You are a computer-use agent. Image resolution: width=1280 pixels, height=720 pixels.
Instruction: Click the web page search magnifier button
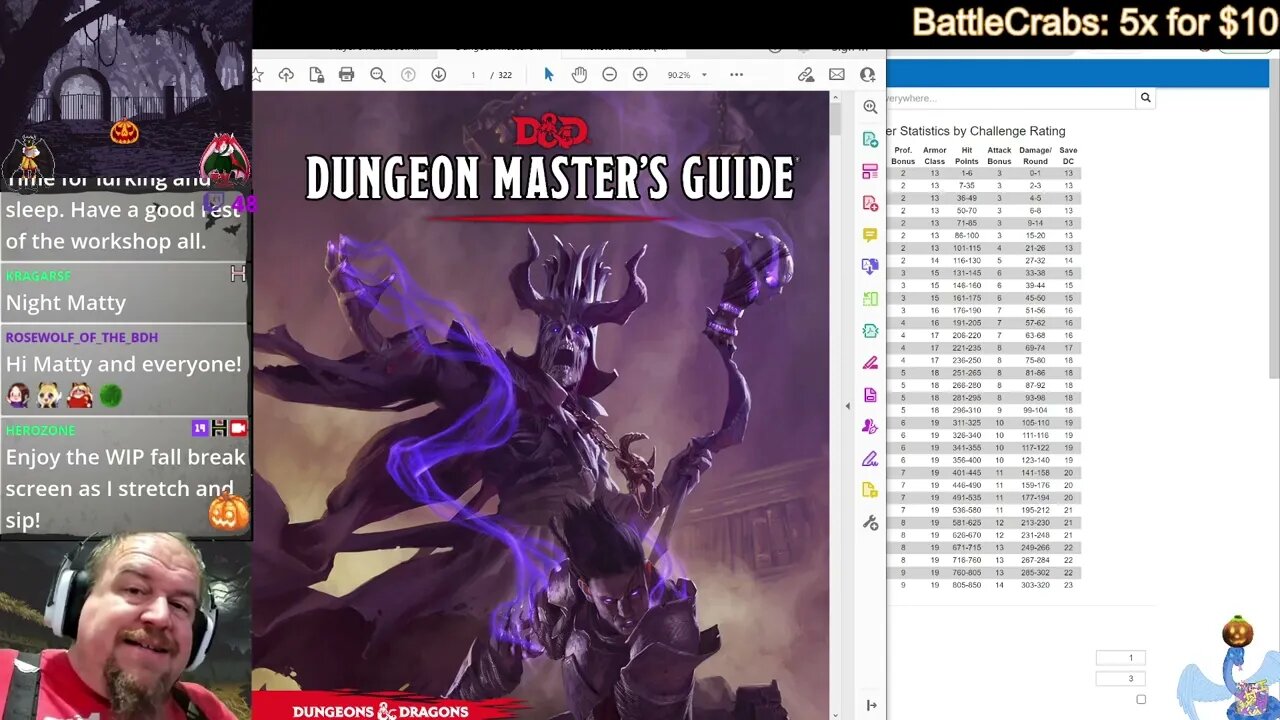(1145, 98)
